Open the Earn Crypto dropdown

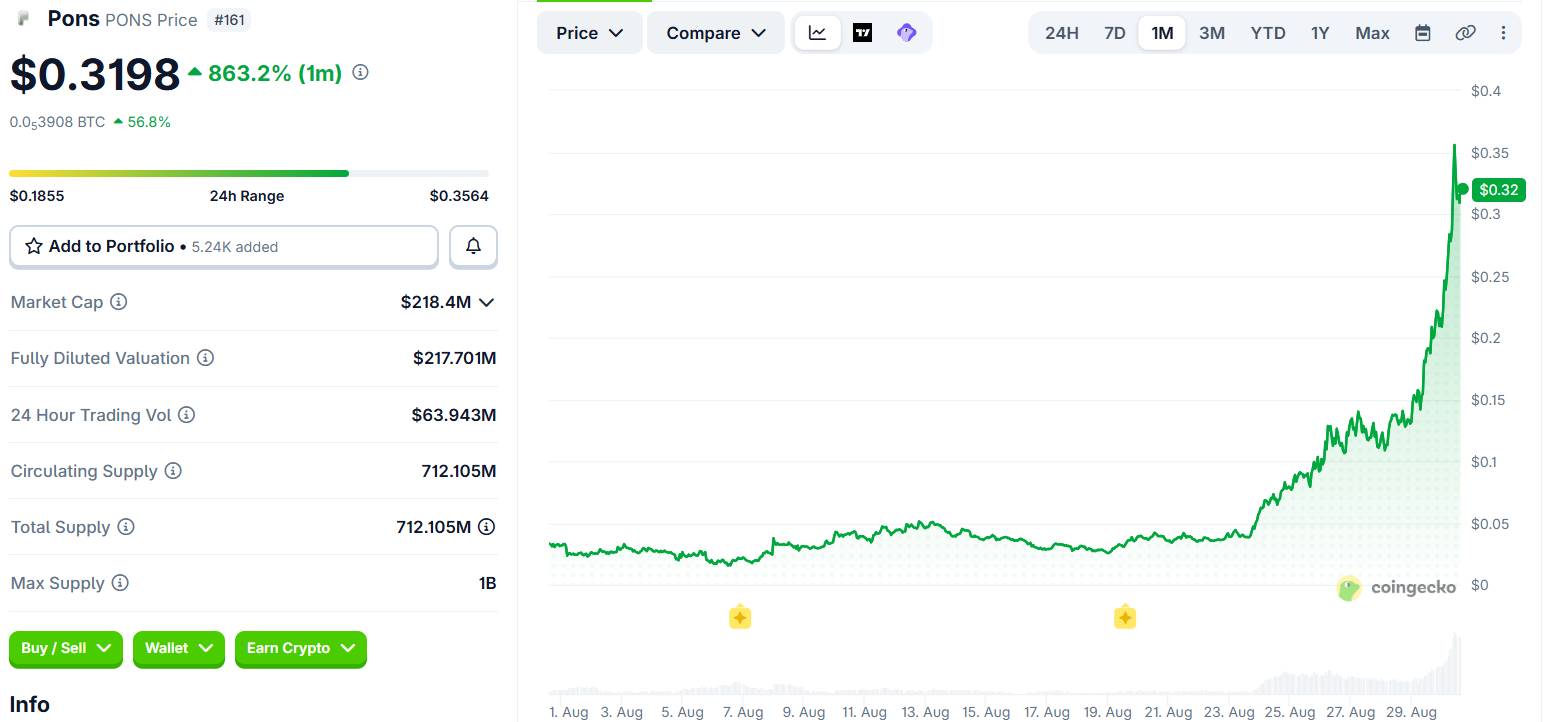301,648
